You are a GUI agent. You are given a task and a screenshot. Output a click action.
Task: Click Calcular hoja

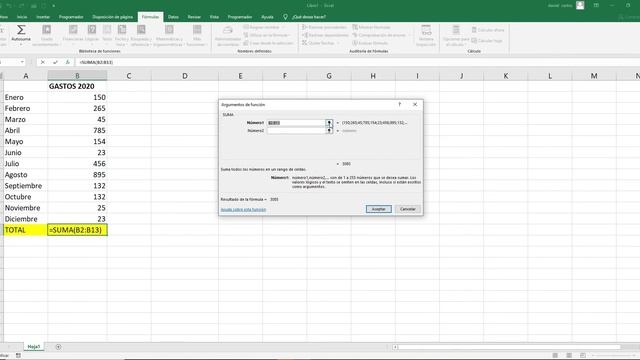point(487,40)
